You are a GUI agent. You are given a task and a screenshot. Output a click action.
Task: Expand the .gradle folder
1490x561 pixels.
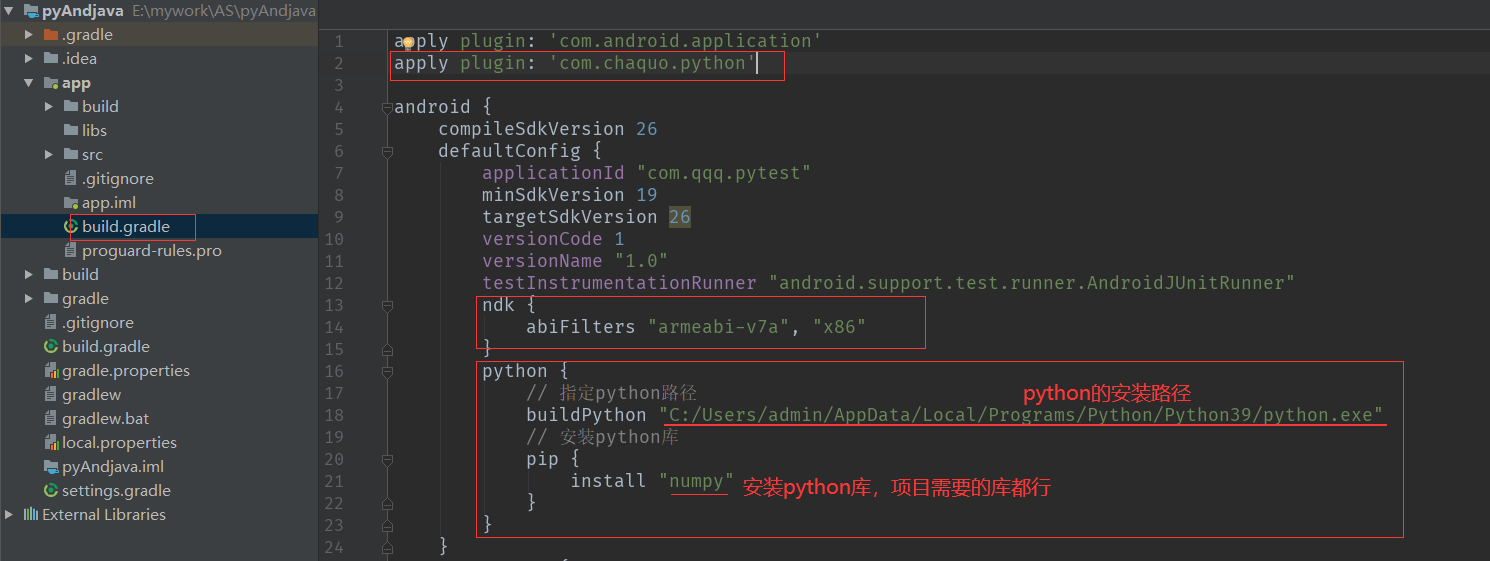click(x=30, y=35)
